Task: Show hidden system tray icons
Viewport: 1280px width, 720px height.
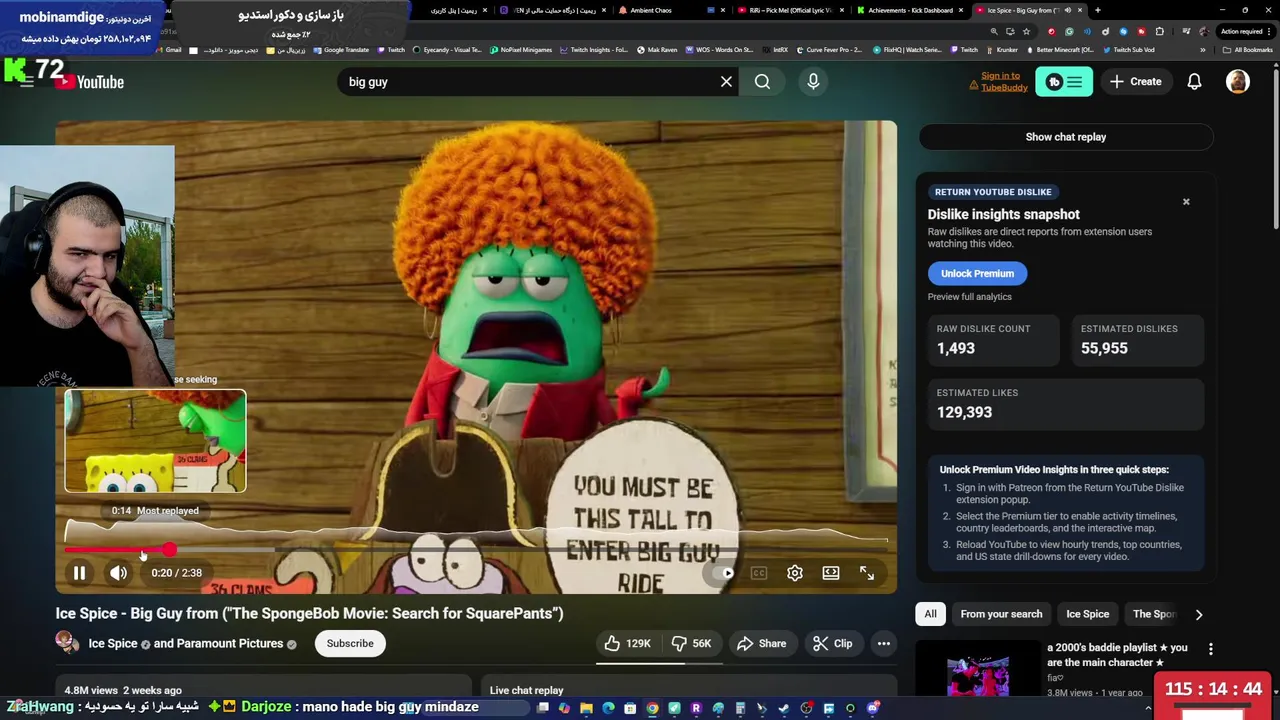Action: click(x=1148, y=708)
